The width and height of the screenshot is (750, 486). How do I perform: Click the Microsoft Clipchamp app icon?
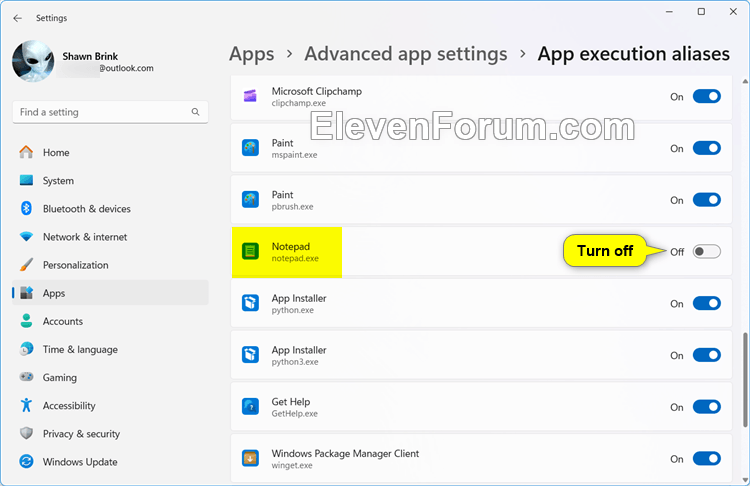(250, 96)
